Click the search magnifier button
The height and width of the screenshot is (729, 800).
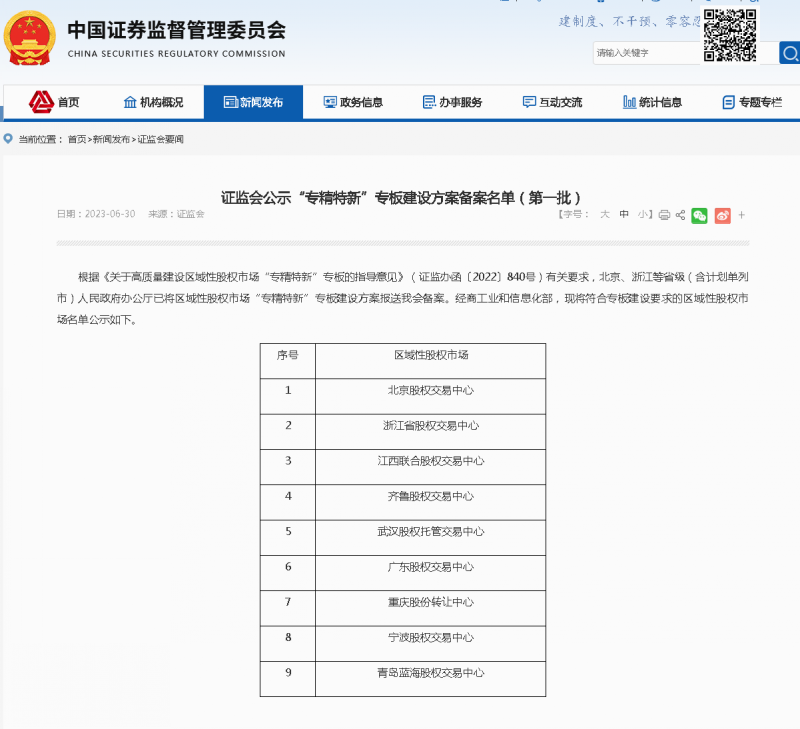coord(789,53)
